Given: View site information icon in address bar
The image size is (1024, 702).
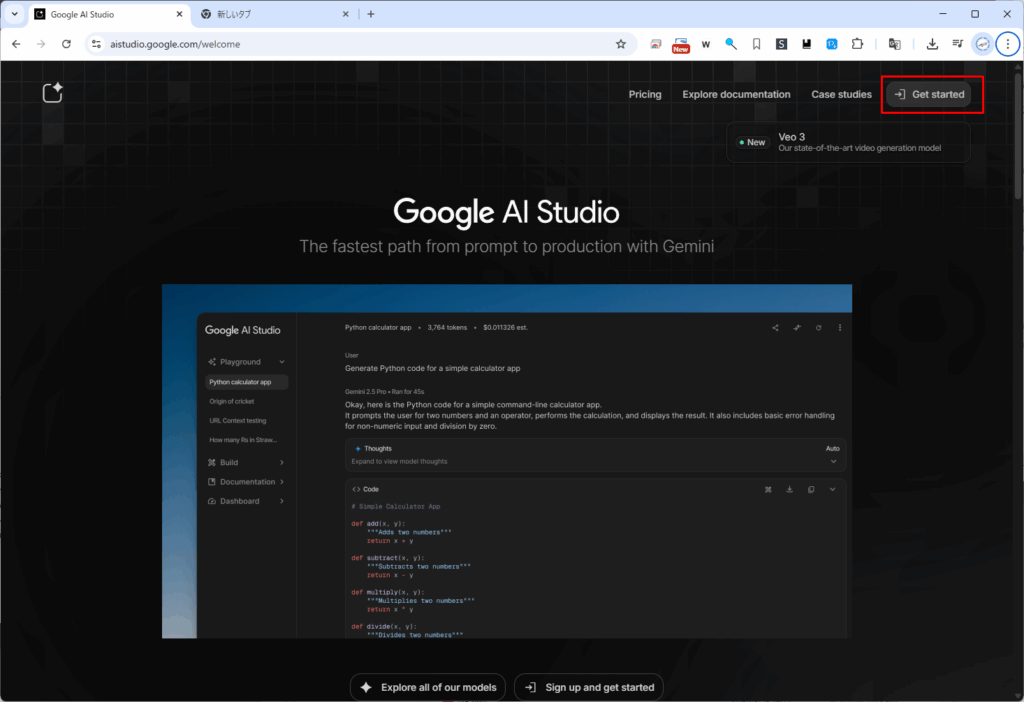Looking at the screenshot, I should point(97,44).
